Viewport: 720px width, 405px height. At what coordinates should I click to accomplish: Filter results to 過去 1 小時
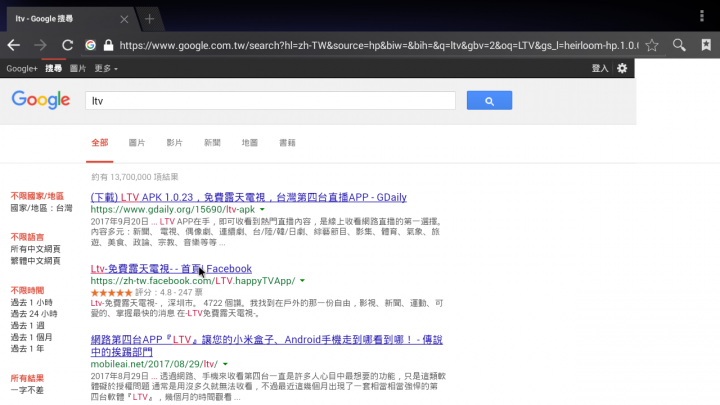[x=32, y=302]
